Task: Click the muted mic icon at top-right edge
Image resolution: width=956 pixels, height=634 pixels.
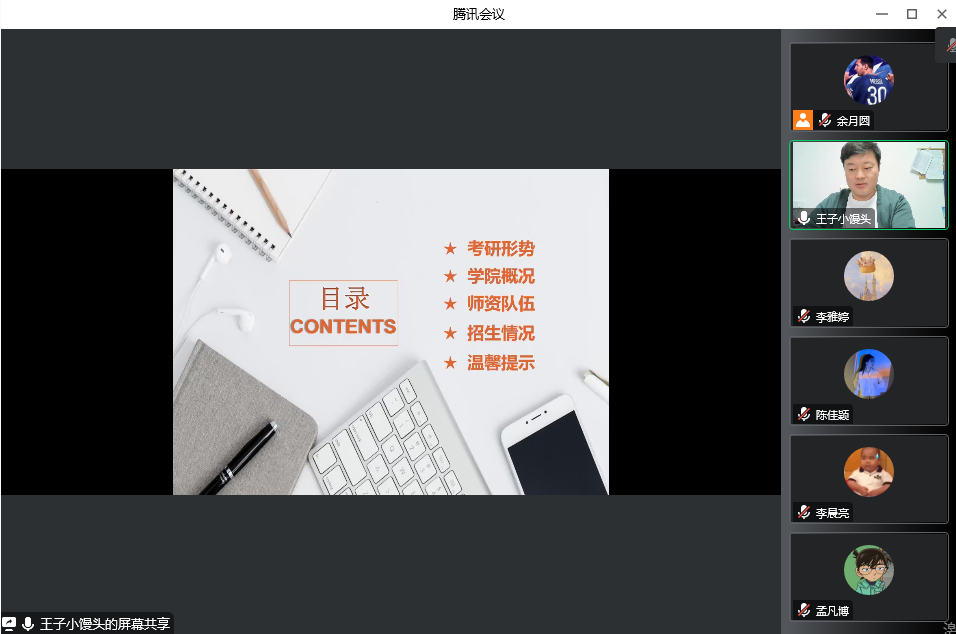Action: click(948, 43)
